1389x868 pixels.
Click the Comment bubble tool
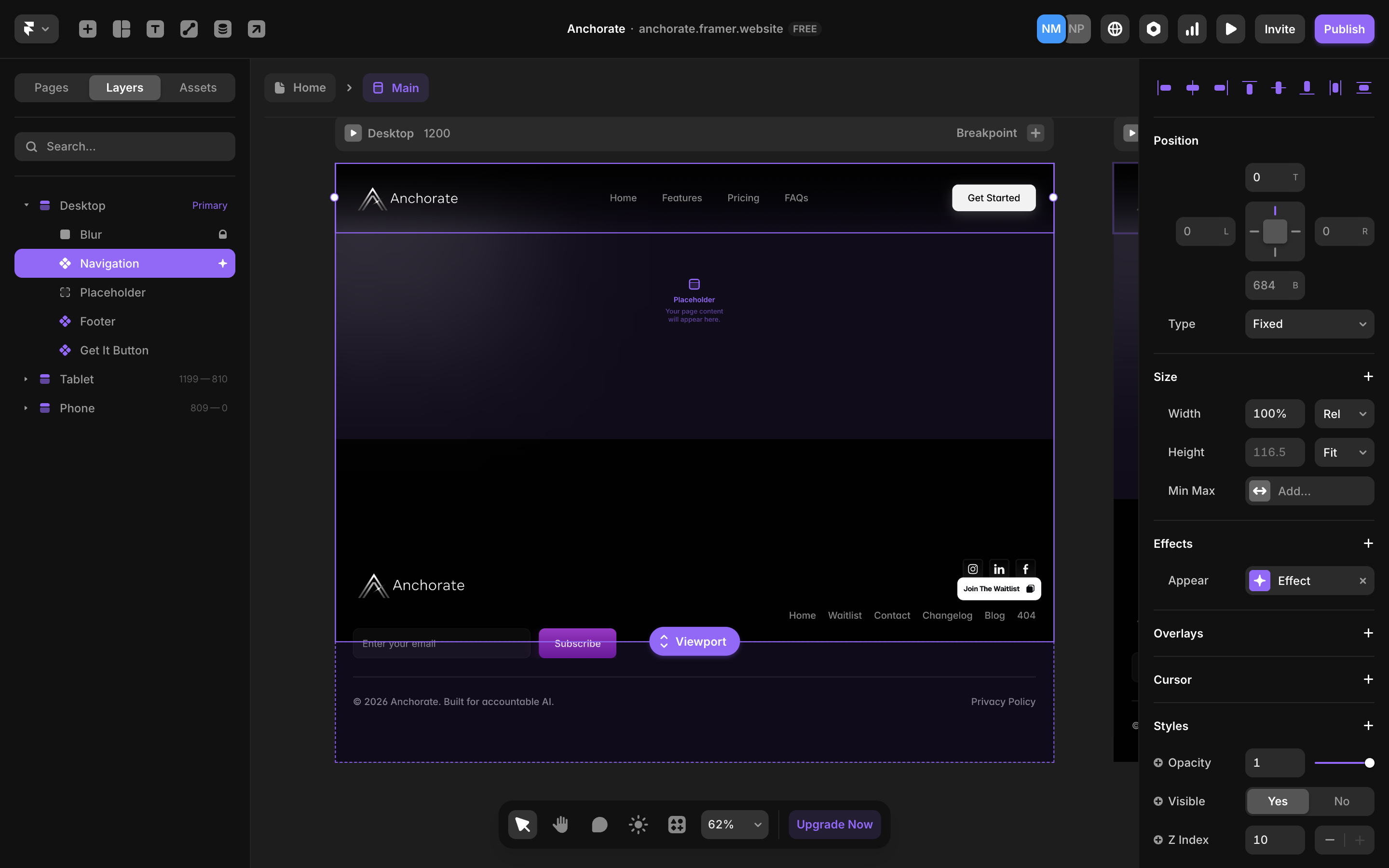(x=599, y=825)
